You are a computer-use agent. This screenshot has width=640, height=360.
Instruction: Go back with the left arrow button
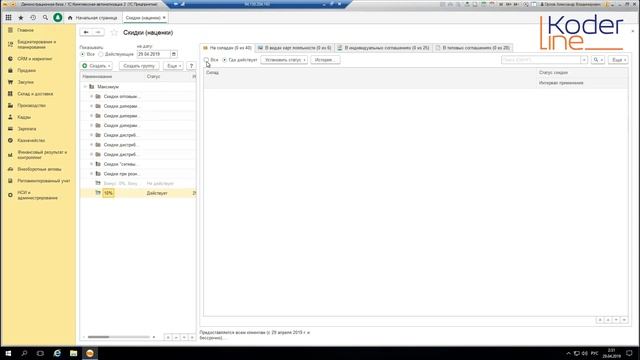click(x=86, y=32)
